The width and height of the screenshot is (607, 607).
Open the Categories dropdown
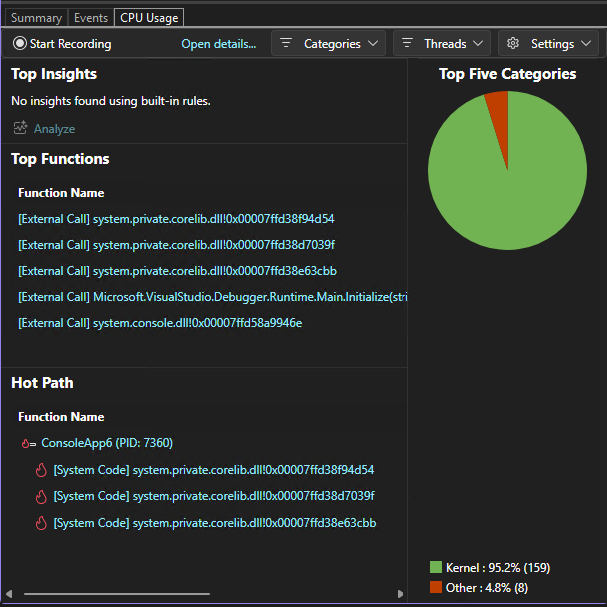[329, 44]
